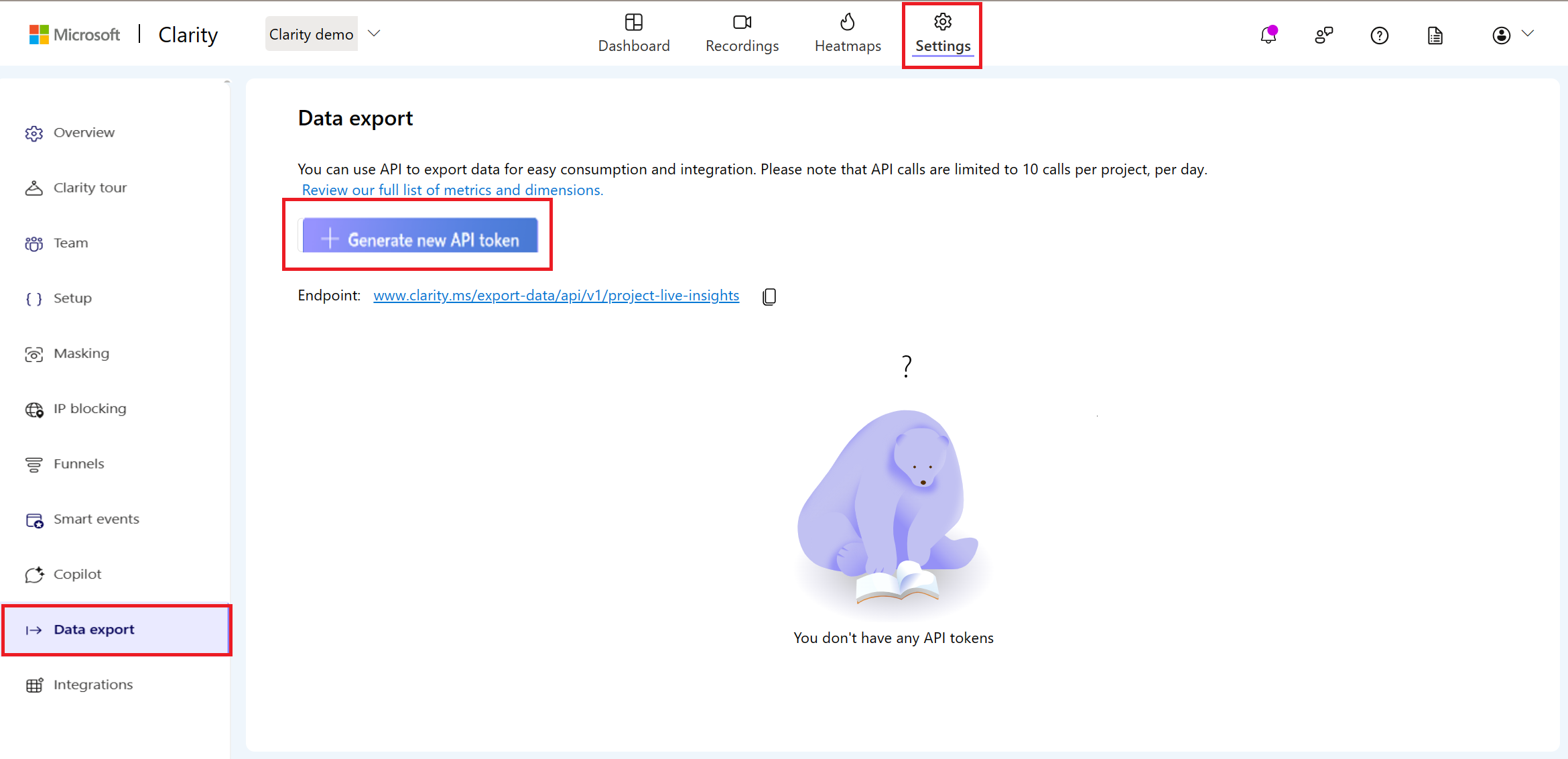Open the account profile menu

click(x=1501, y=35)
